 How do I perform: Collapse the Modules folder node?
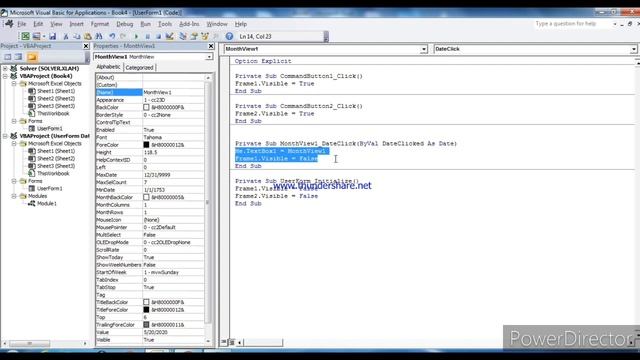[14, 196]
